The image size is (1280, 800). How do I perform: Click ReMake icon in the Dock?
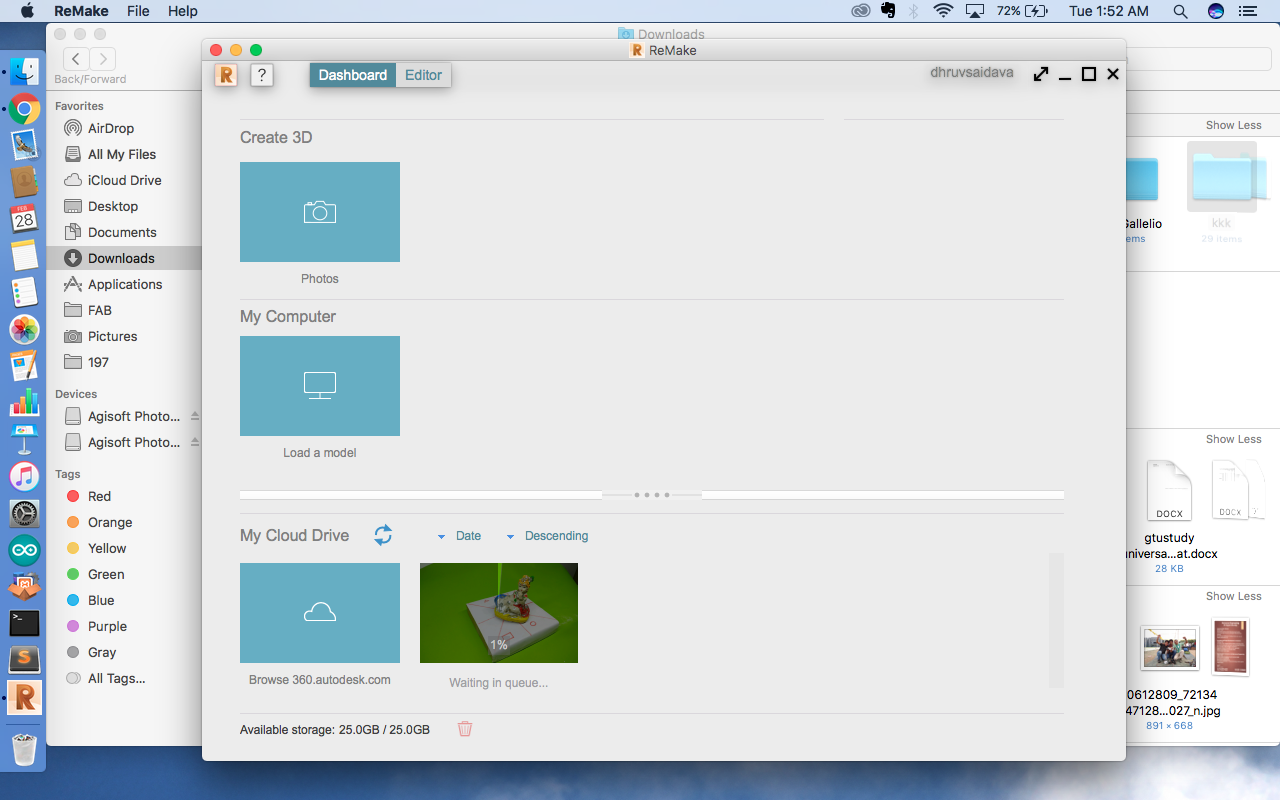coord(24,697)
